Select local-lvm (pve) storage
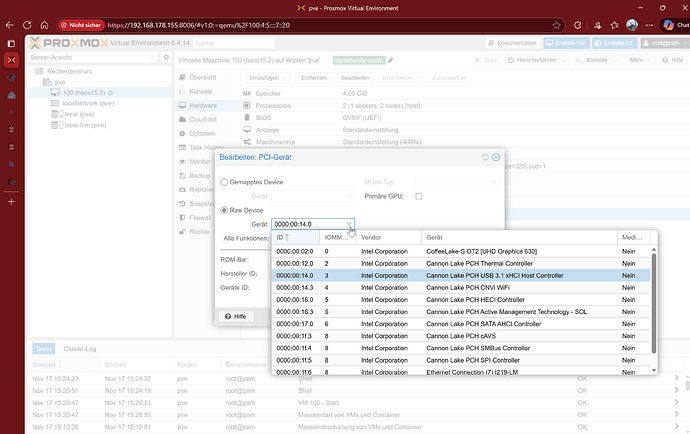This screenshot has width=690, height=434. [x=85, y=125]
